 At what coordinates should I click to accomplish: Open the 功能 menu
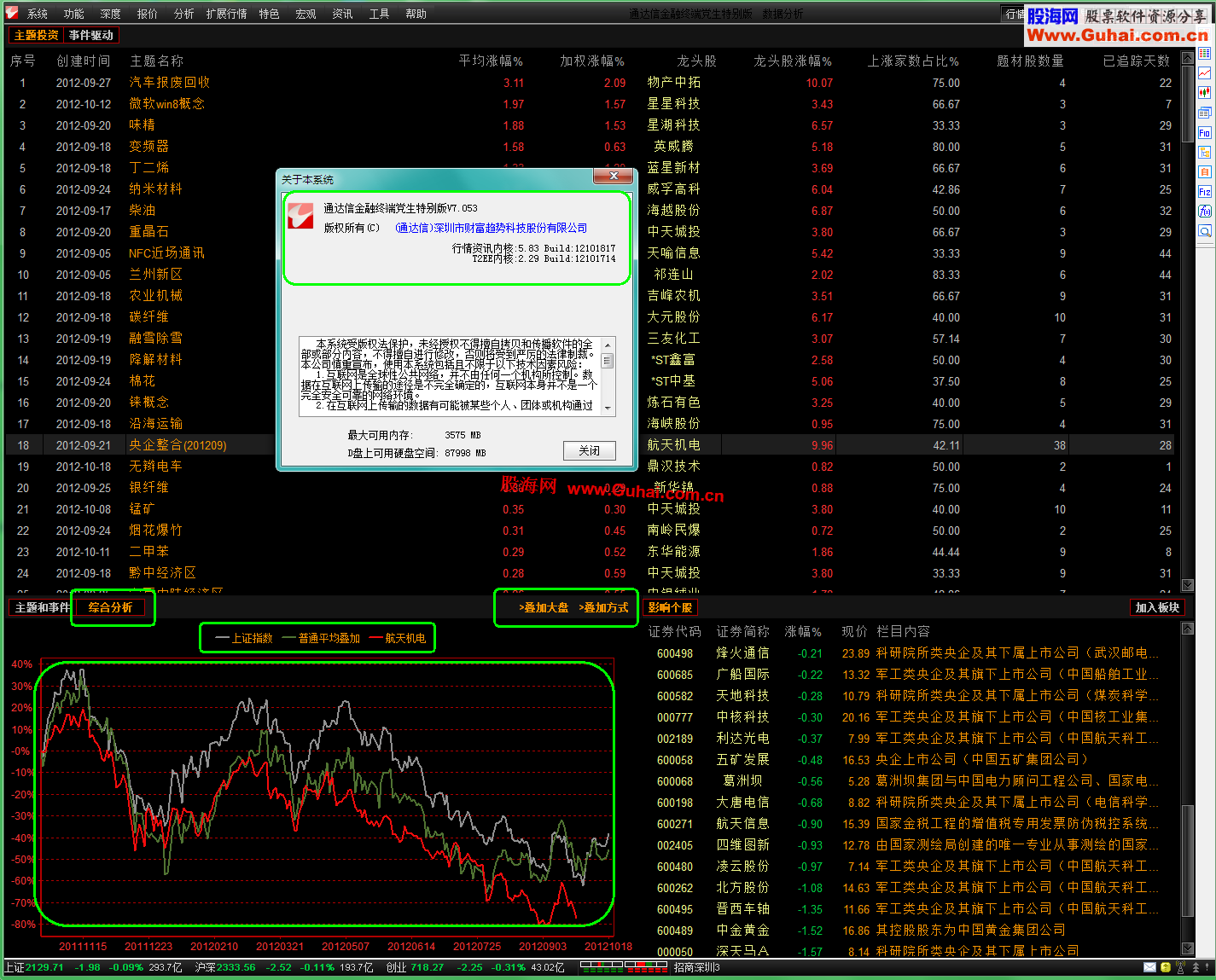click(x=73, y=14)
